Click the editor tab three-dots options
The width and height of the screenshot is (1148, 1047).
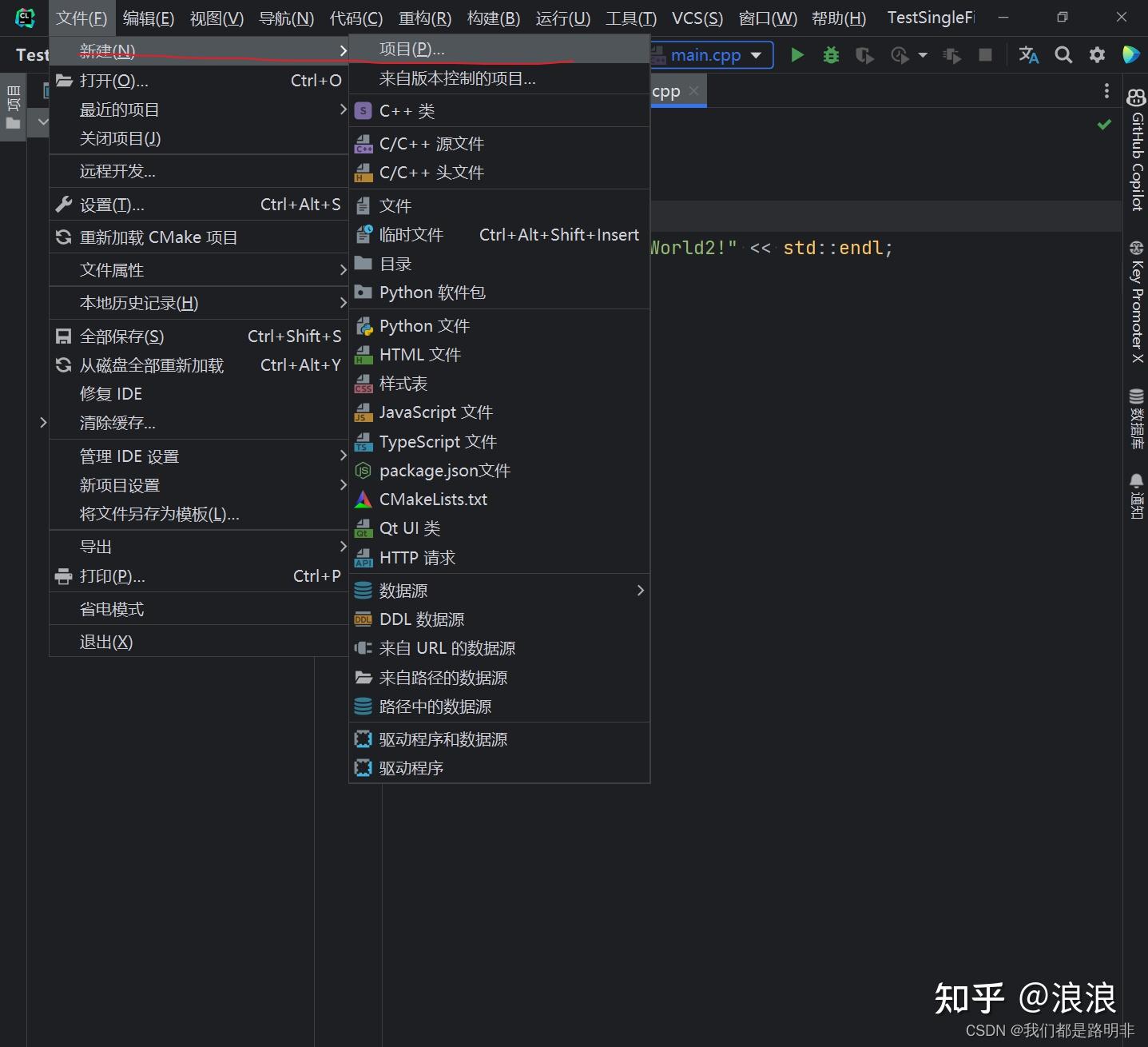point(1106,91)
